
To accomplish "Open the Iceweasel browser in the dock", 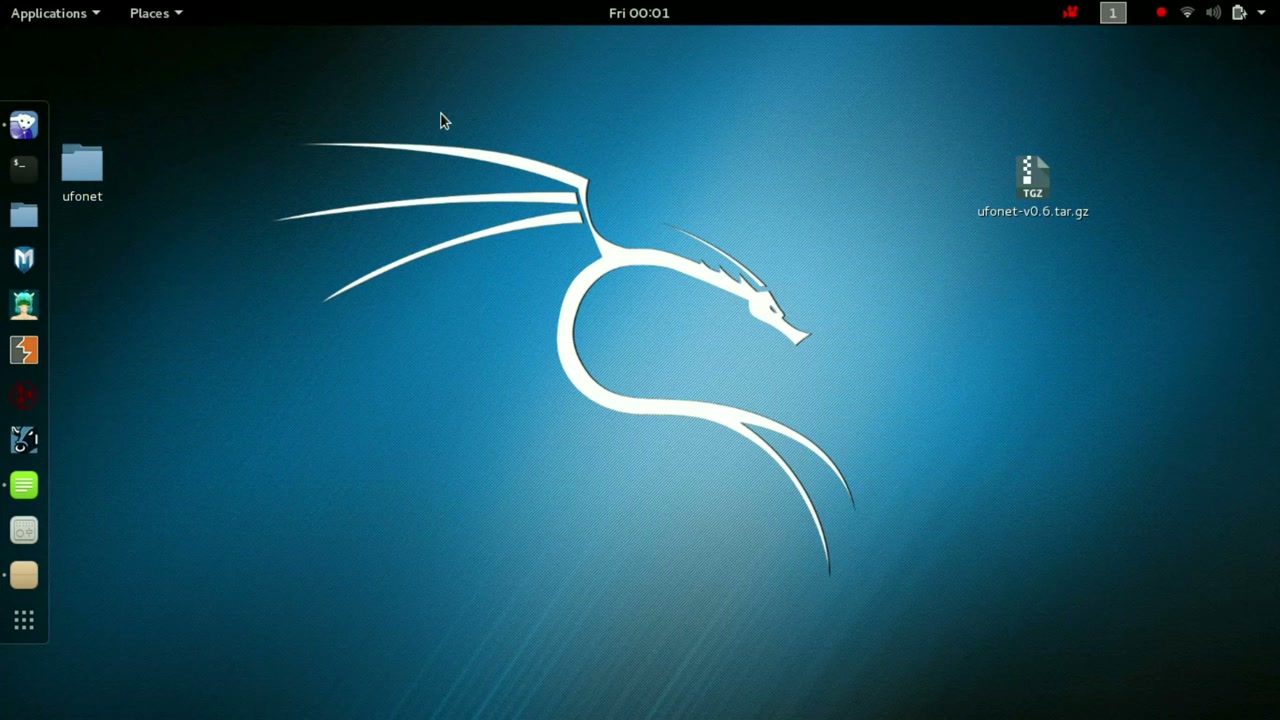I will 24,125.
